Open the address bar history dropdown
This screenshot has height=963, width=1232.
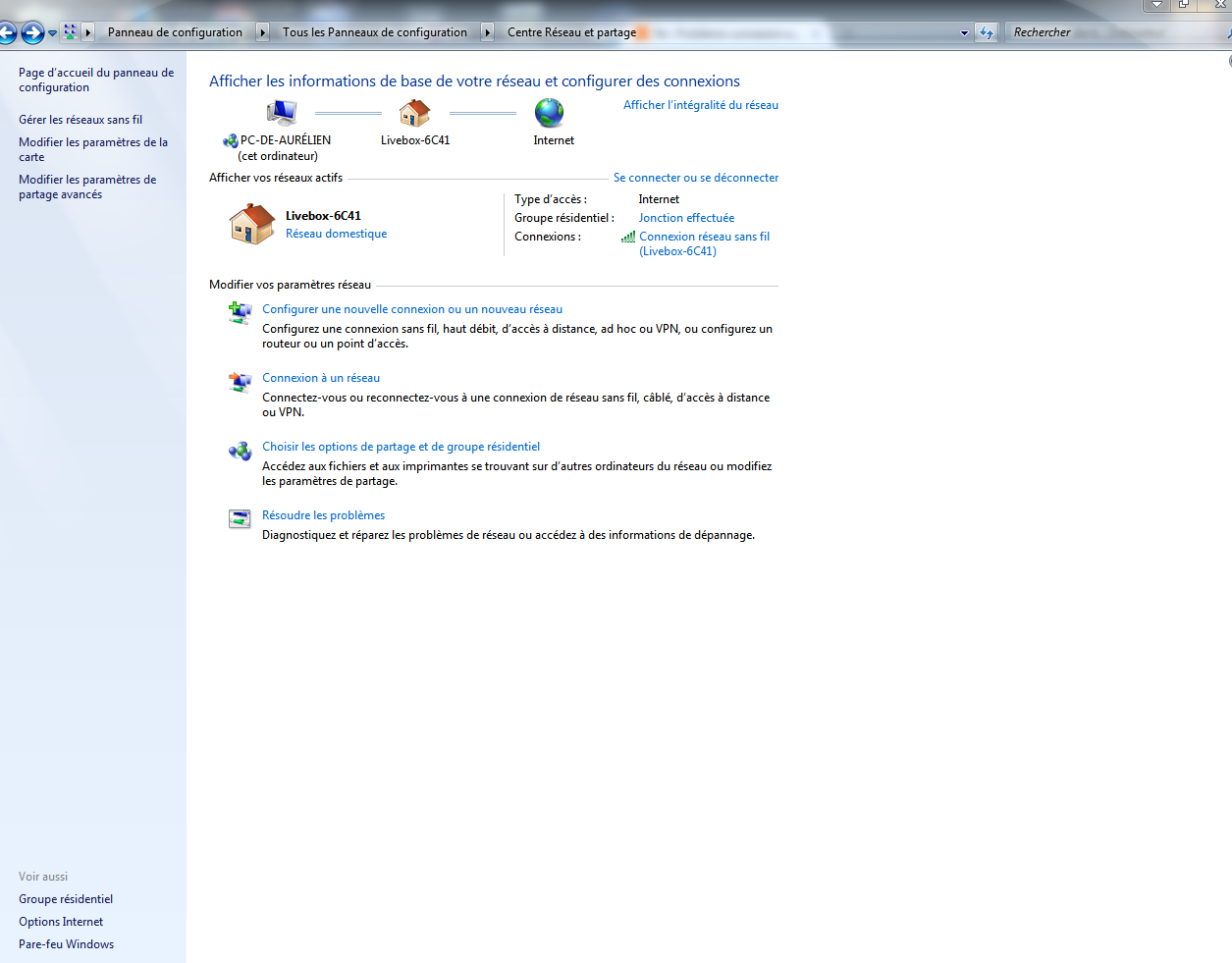(964, 32)
